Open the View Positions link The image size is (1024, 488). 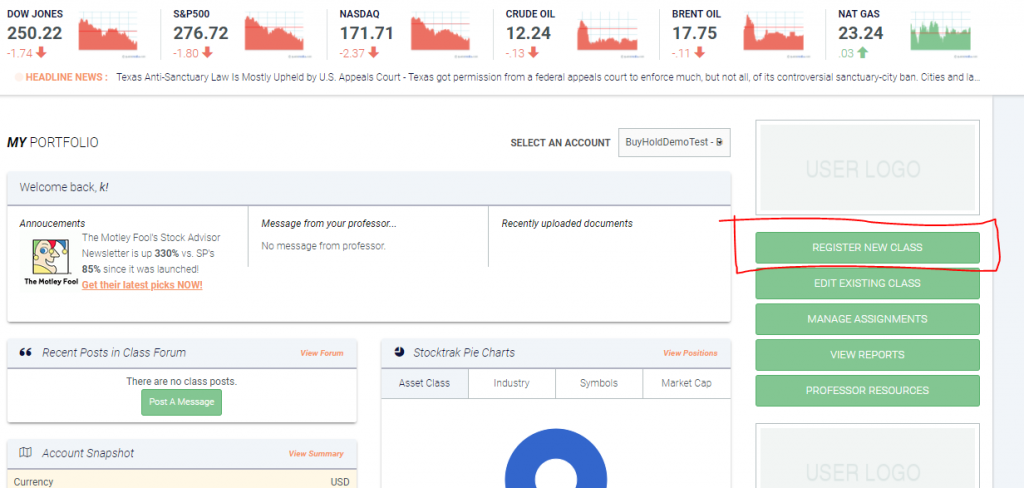coord(690,353)
